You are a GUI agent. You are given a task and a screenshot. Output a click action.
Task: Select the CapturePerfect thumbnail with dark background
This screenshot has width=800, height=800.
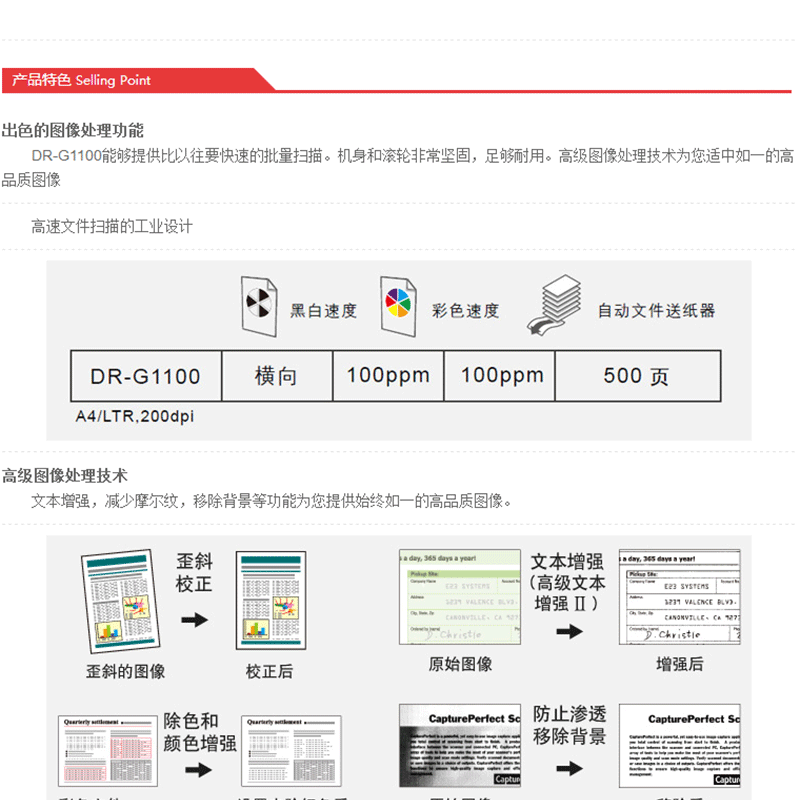pos(460,748)
